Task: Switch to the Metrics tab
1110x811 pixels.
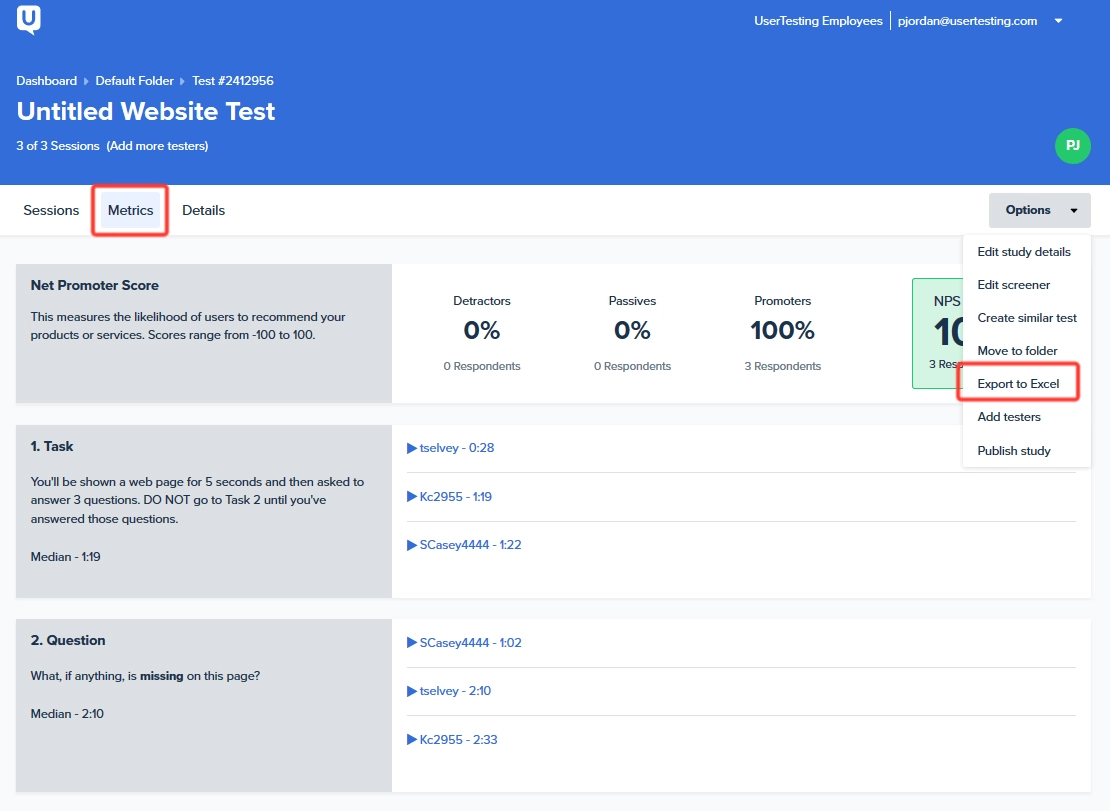Action: (x=130, y=210)
